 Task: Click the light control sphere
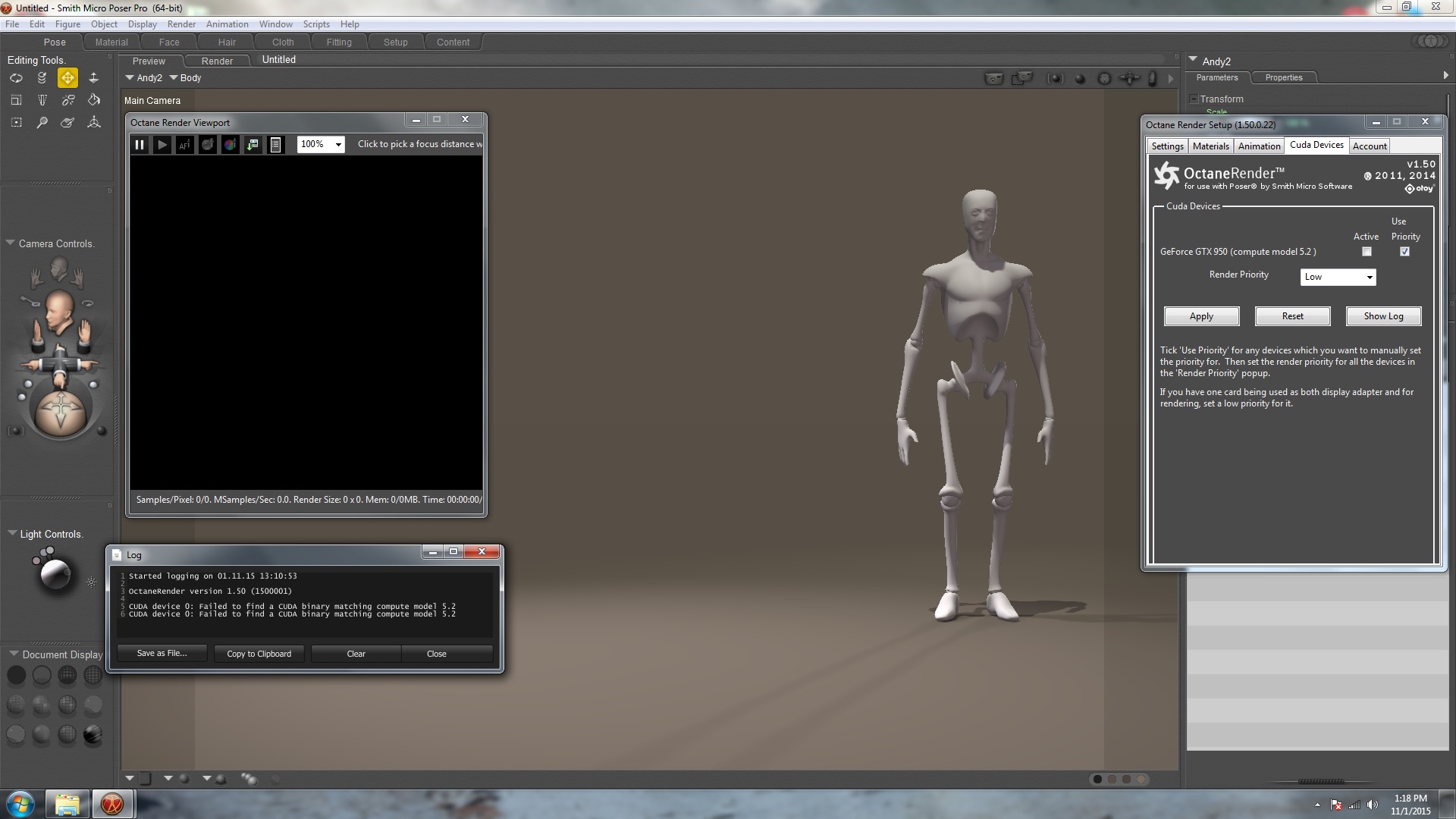click(x=55, y=575)
